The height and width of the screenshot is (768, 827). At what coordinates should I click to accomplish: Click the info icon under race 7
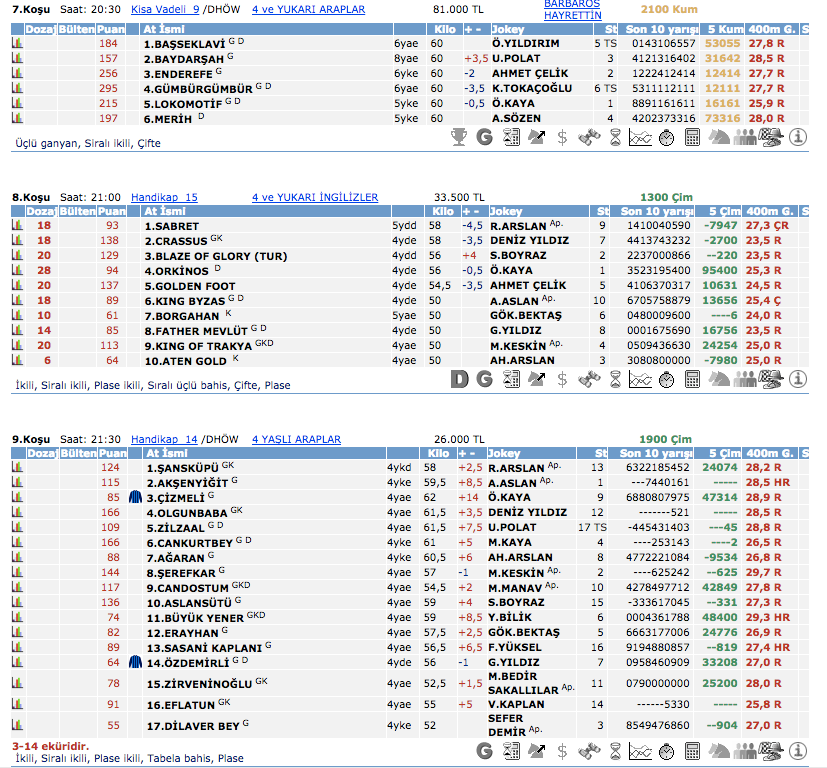coord(797,137)
